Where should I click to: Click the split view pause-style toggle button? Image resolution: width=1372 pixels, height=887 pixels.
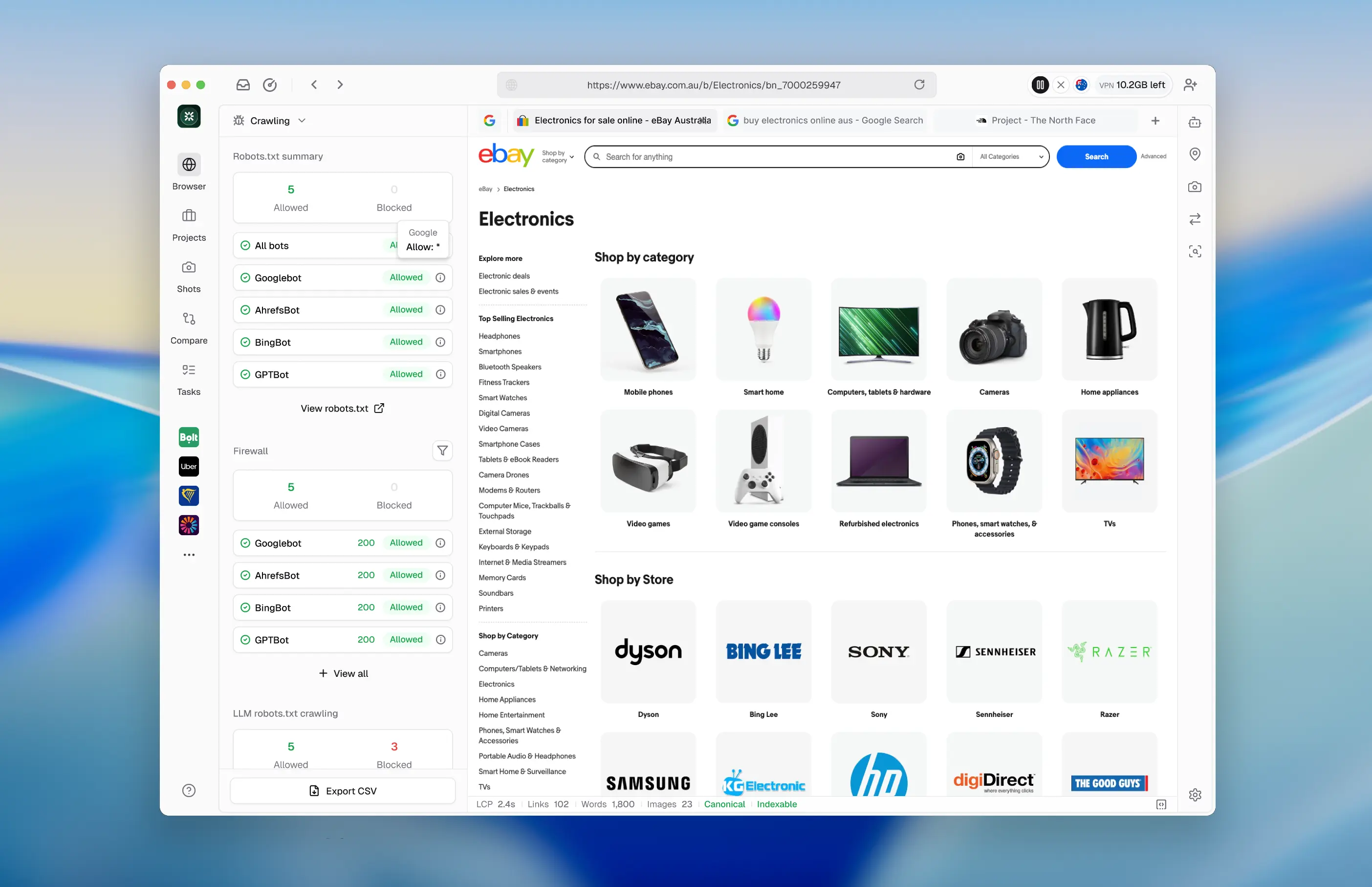pyautogui.click(x=1040, y=85)
